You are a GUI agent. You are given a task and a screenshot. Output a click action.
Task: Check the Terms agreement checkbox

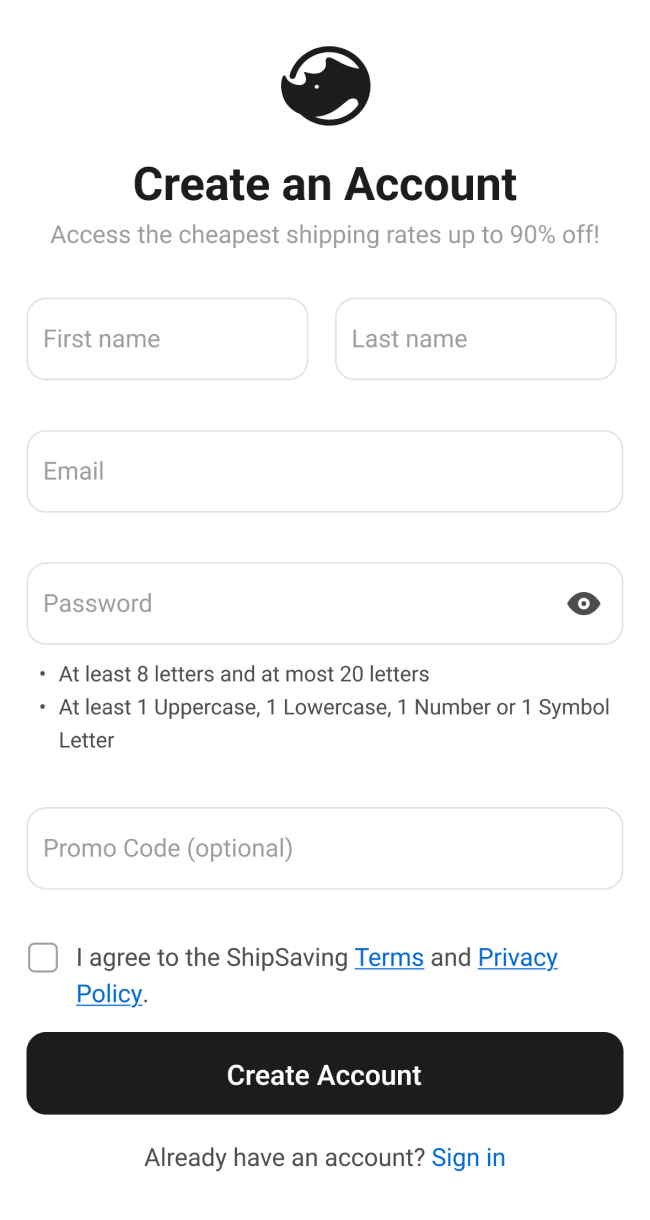(x=43, y=958)
